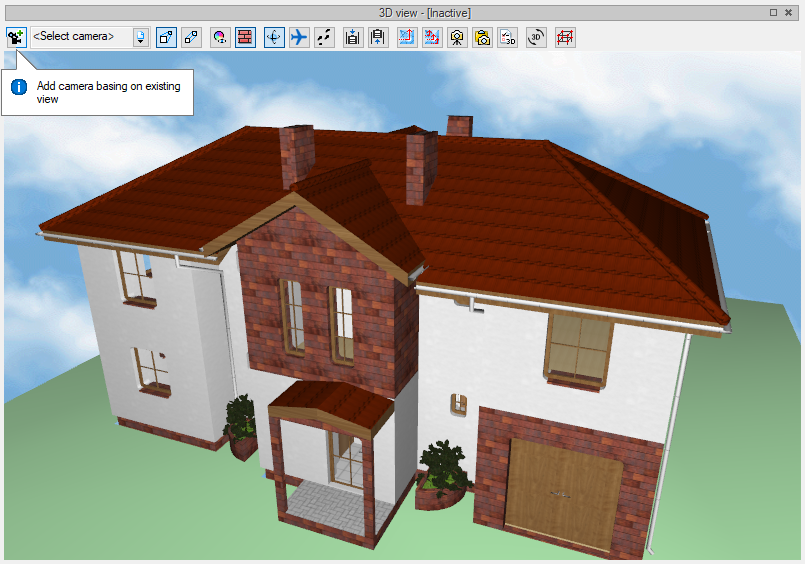
Task: Click the camera on tripod icon
Action: coord(457,37)
